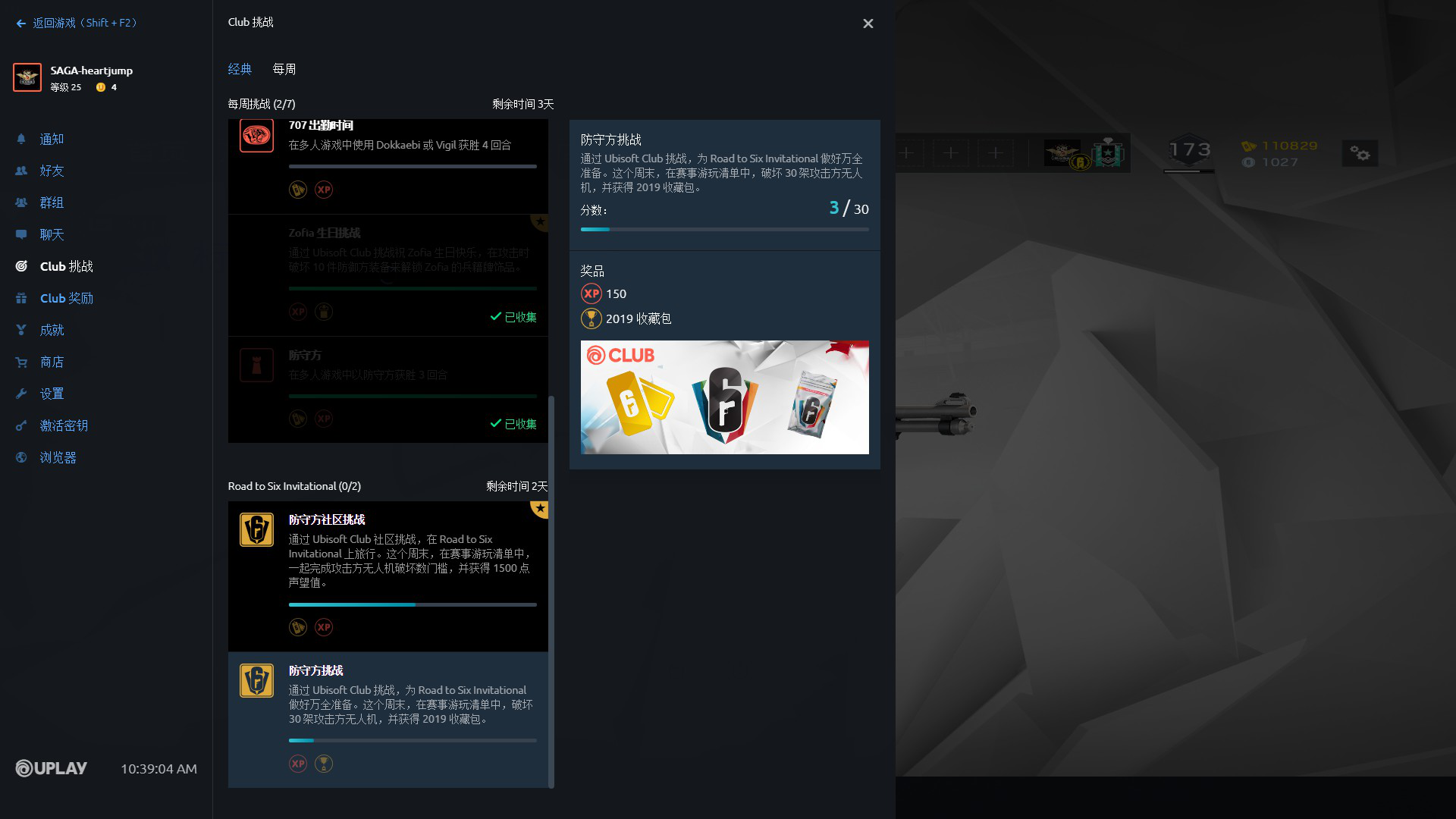
Task: Open the 浏览器 globe icon
Action: (21, 457)
